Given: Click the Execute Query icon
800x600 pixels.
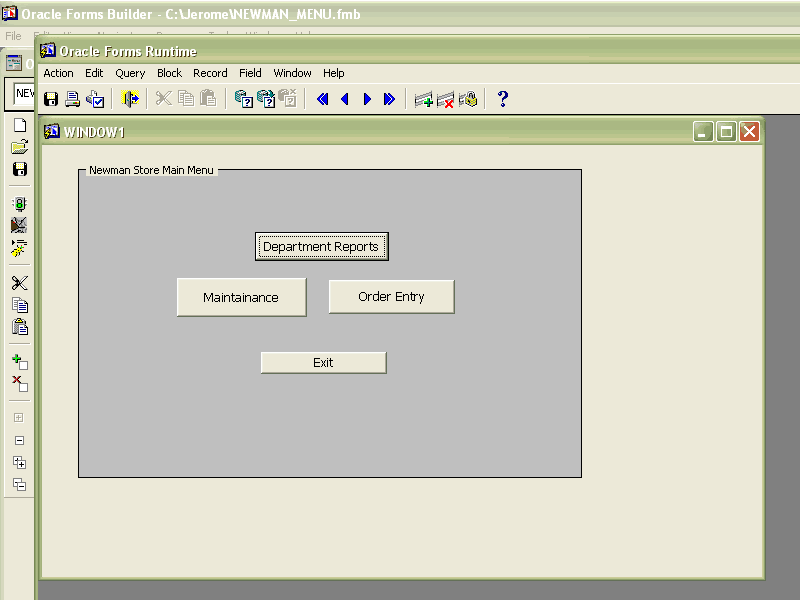Looking at the screenshot, I should coord(266,99).
